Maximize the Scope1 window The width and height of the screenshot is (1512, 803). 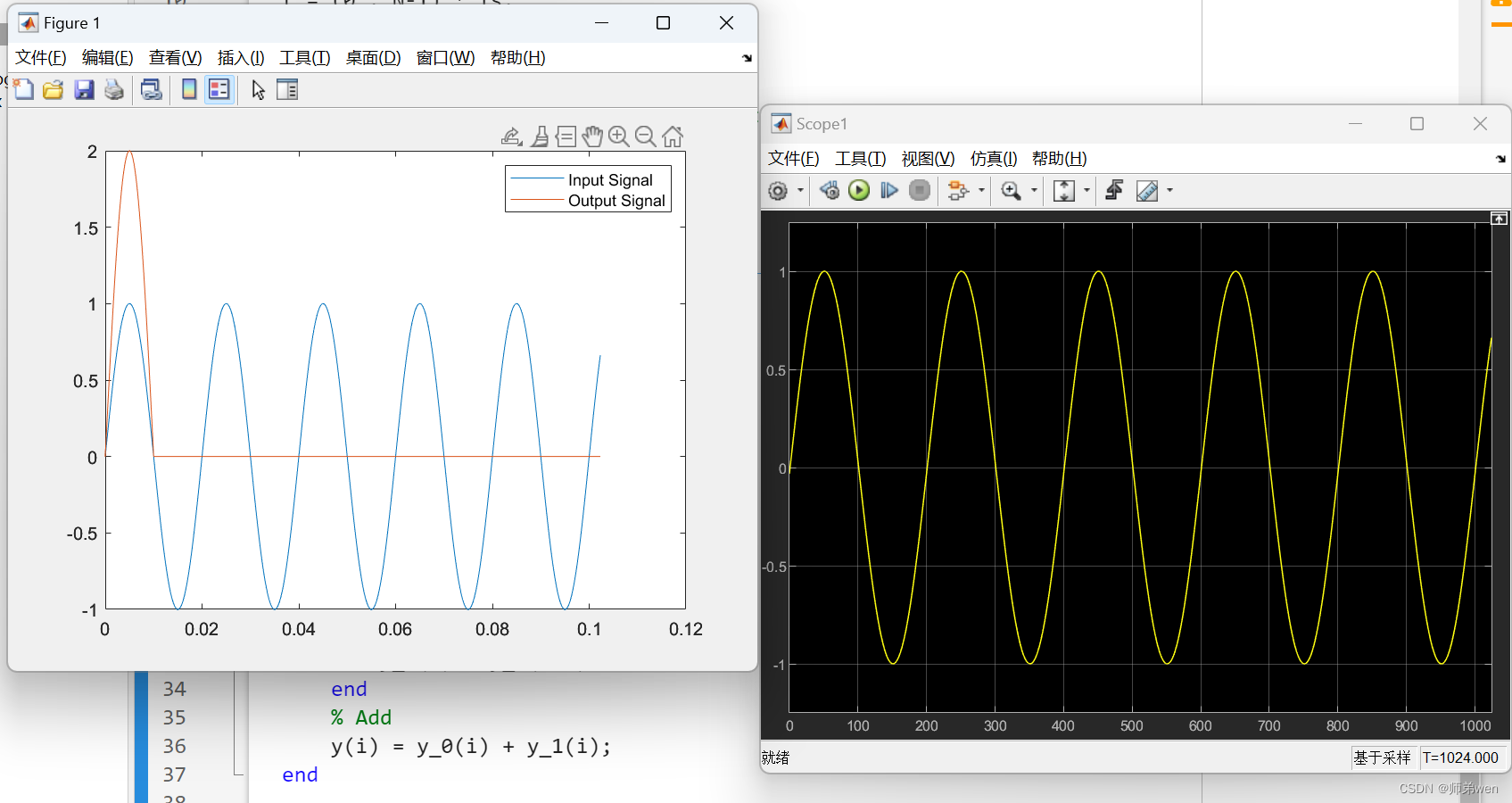pos(1417,124)
